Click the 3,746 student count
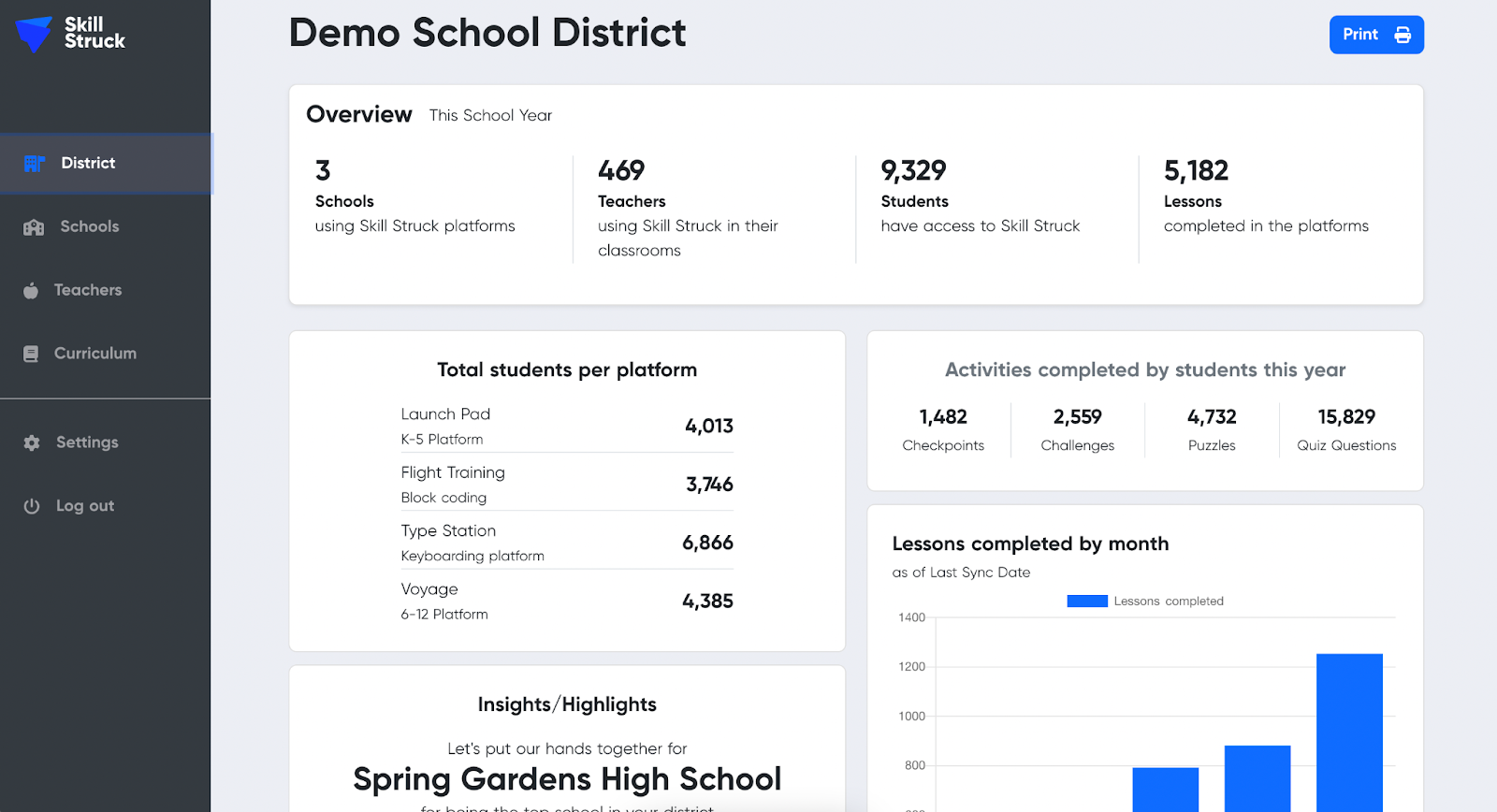The width and height of the screenshot is (1497, 812). point(709,485)
